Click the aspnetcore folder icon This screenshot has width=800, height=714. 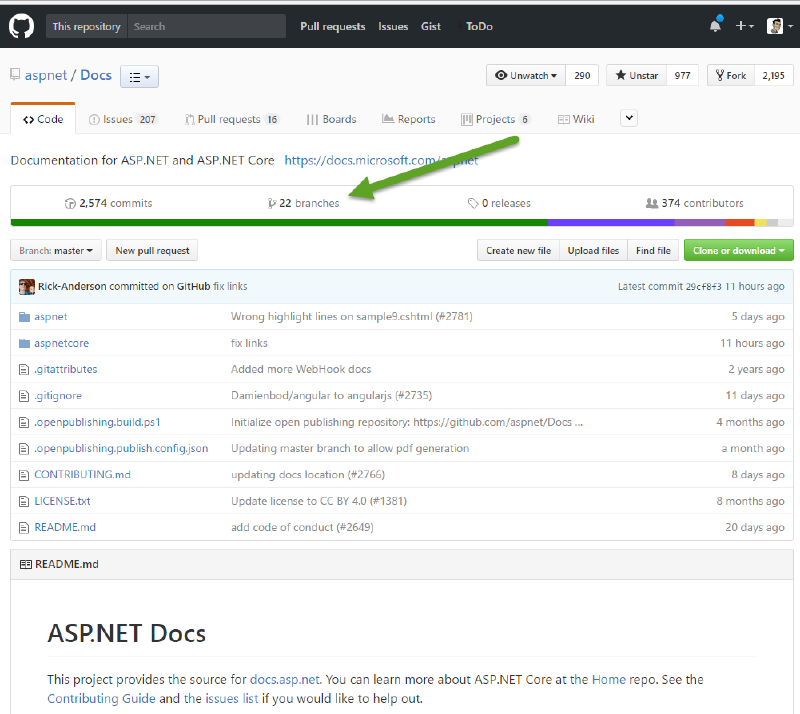coord(24,343)
